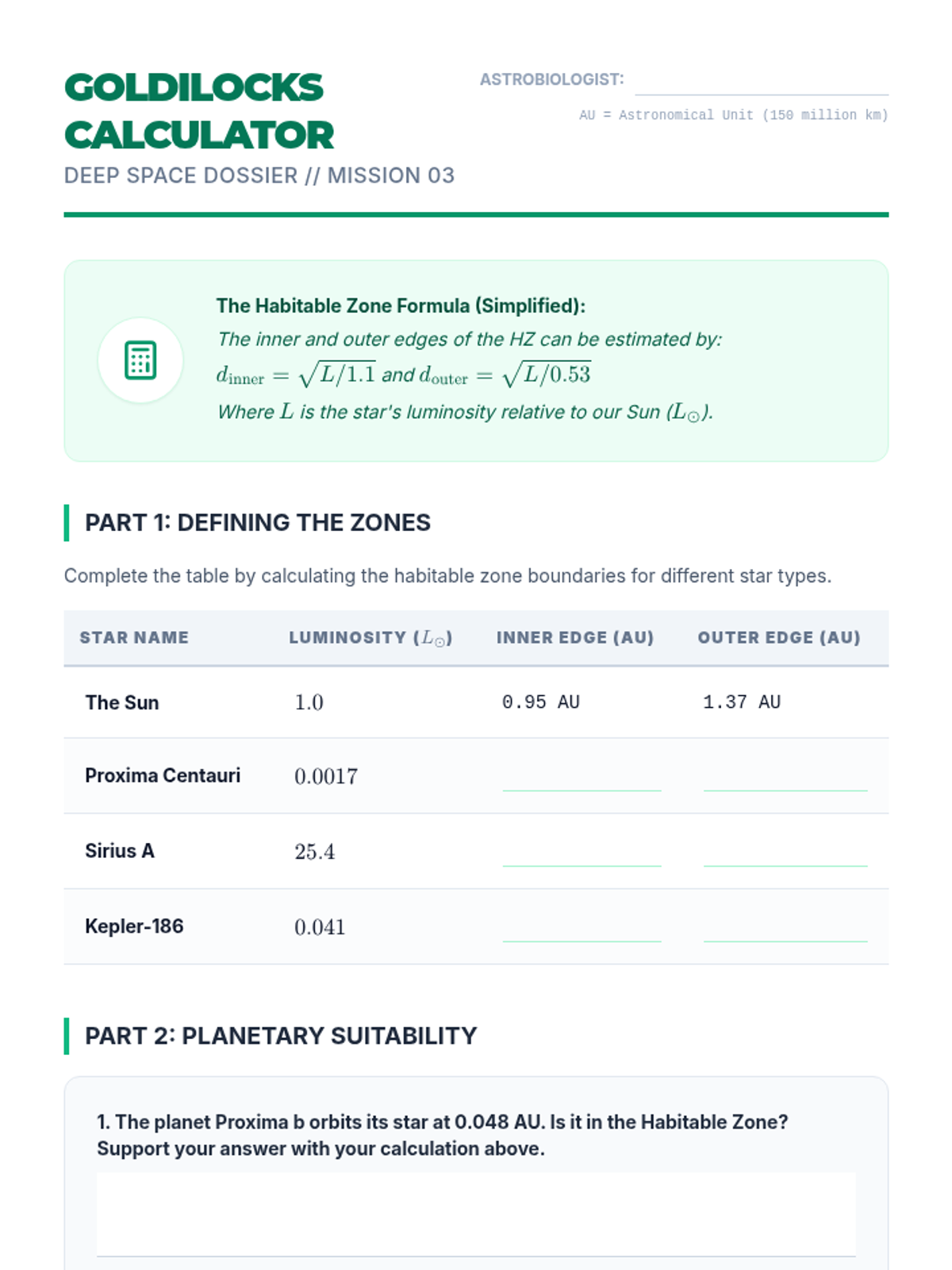Click the Sun's 1.37 AU outer value

coord(742,702)
